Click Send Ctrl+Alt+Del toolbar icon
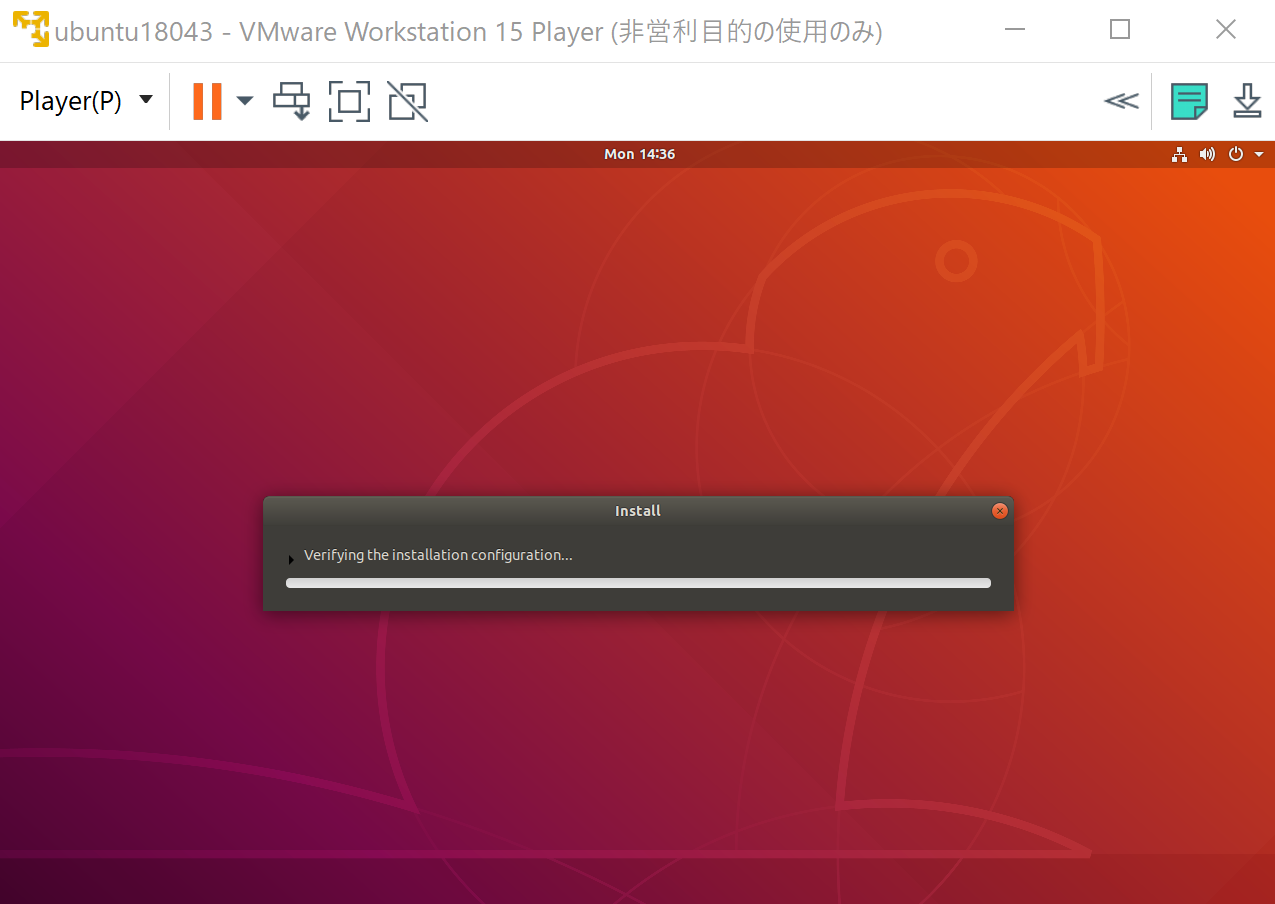This screenshot has width=1275, height=904. coord(292,101)
